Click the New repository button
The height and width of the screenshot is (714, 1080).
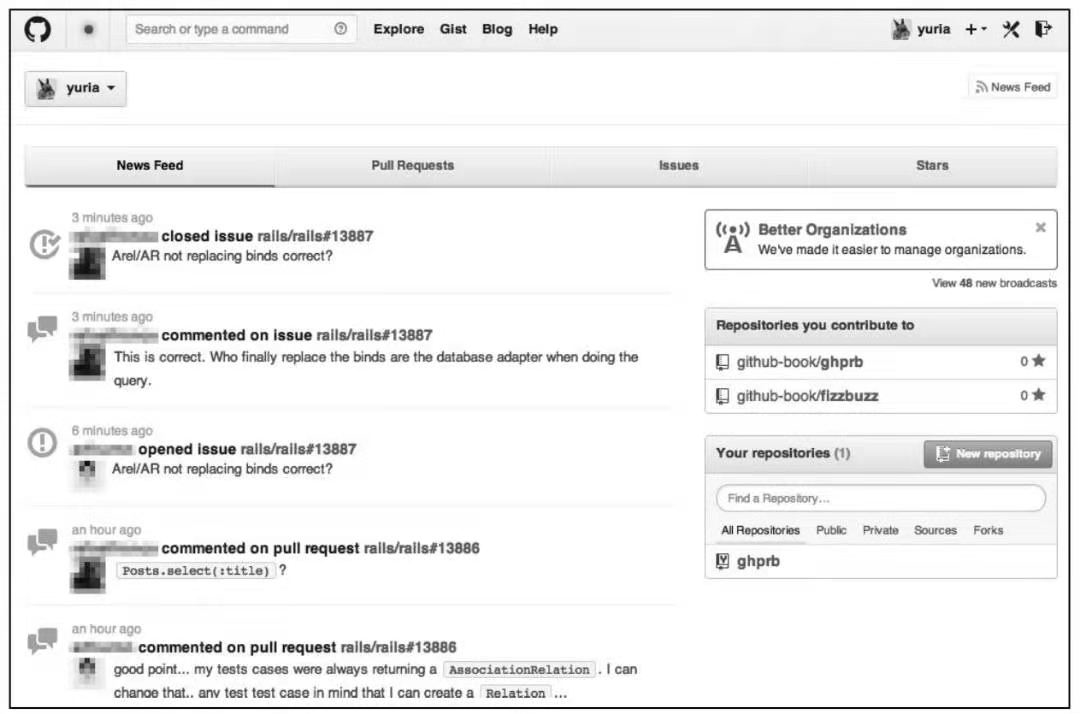(986, 453)
